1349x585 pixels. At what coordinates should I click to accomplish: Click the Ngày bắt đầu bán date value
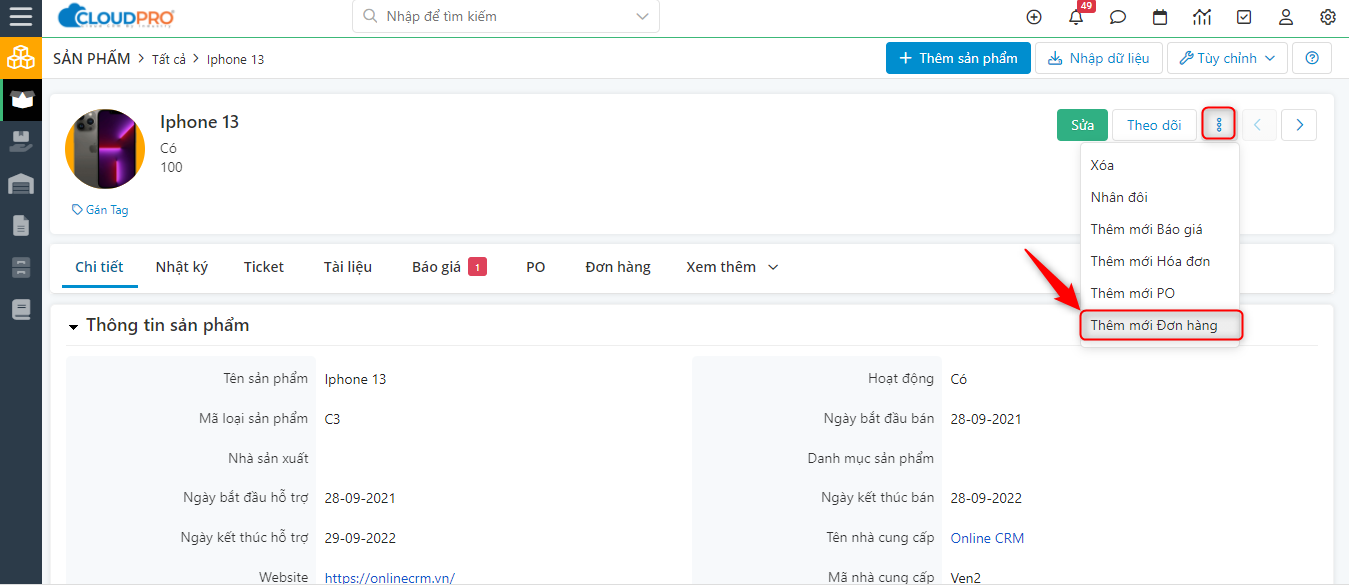pos(986,419)
